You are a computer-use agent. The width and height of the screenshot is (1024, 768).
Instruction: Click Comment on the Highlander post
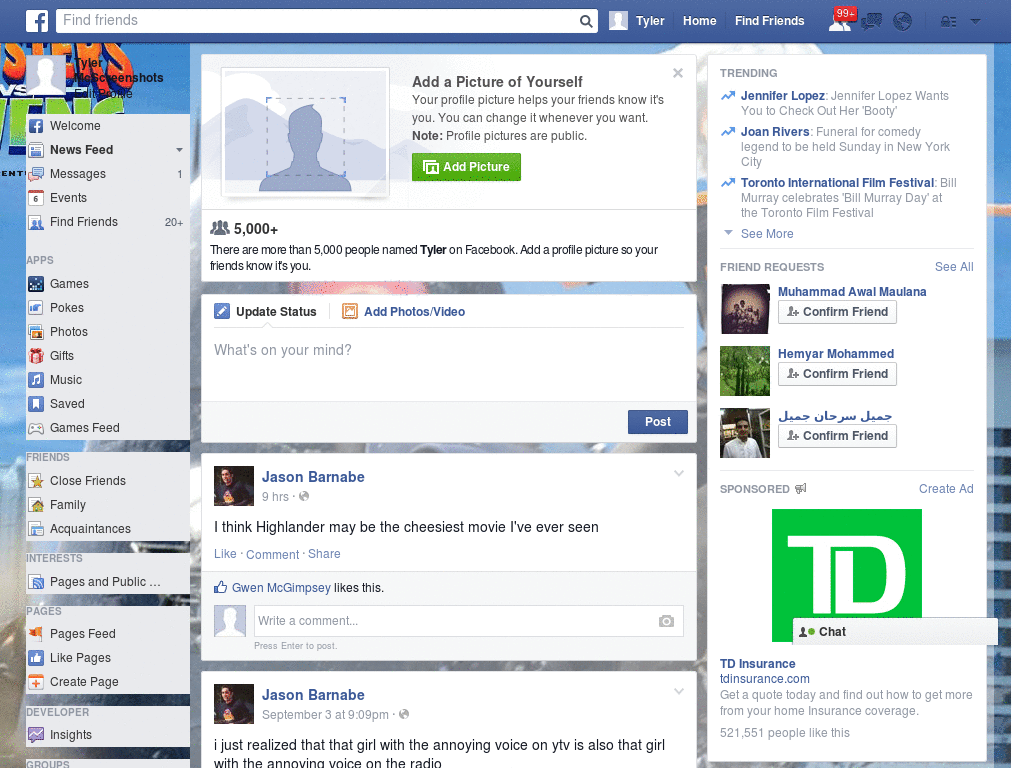click(272, 554)
